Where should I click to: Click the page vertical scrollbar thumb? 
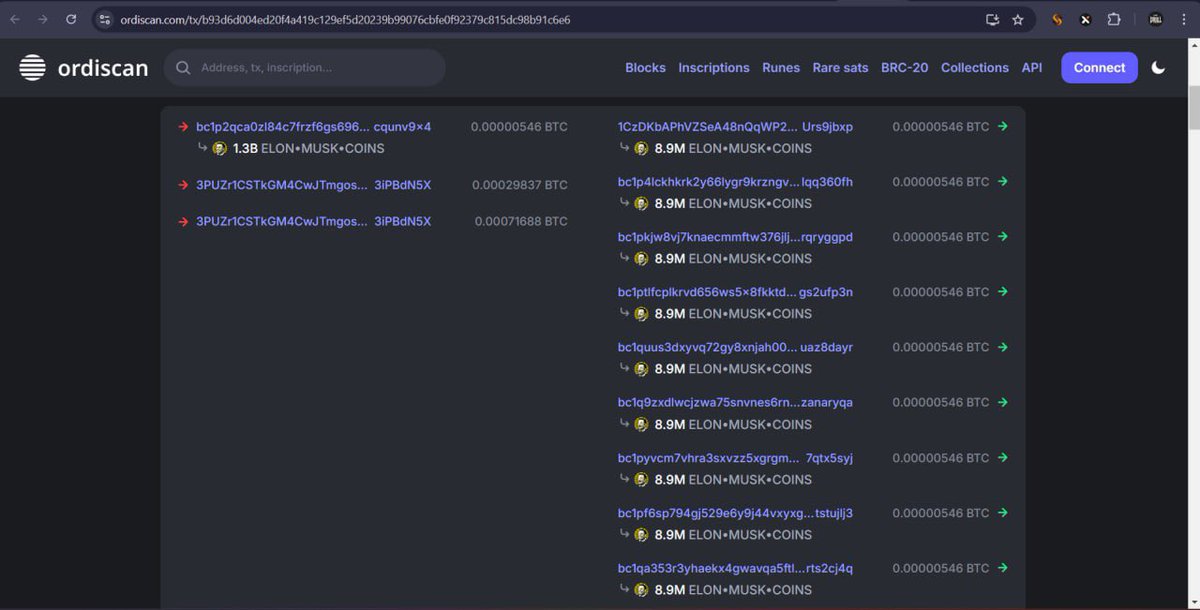[1194, 108]
